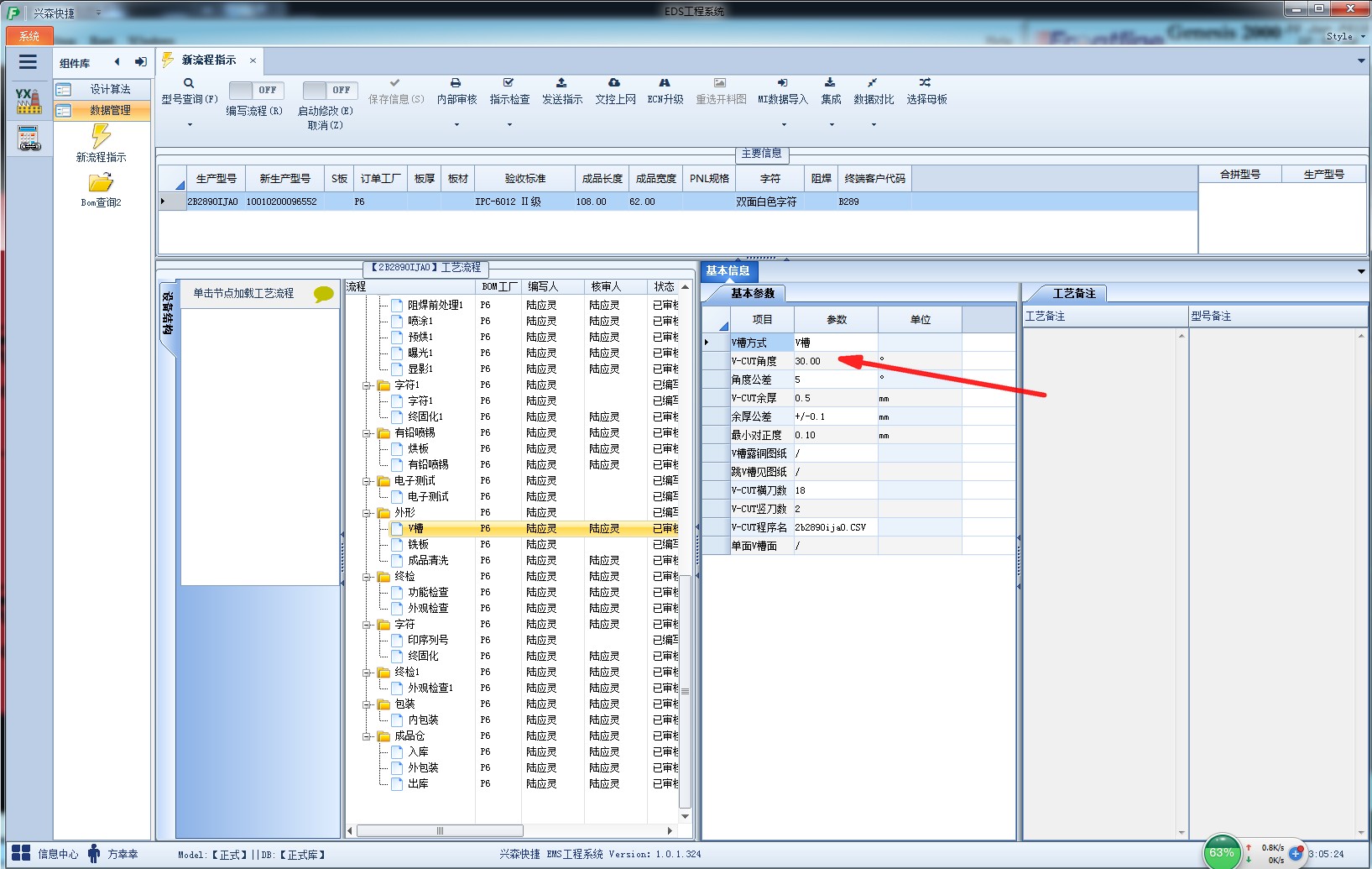The height and width of the screenshot is (869, 1372).
Task: Open the vertical 设备结构 side tab
Action: (x=168, y=315)
